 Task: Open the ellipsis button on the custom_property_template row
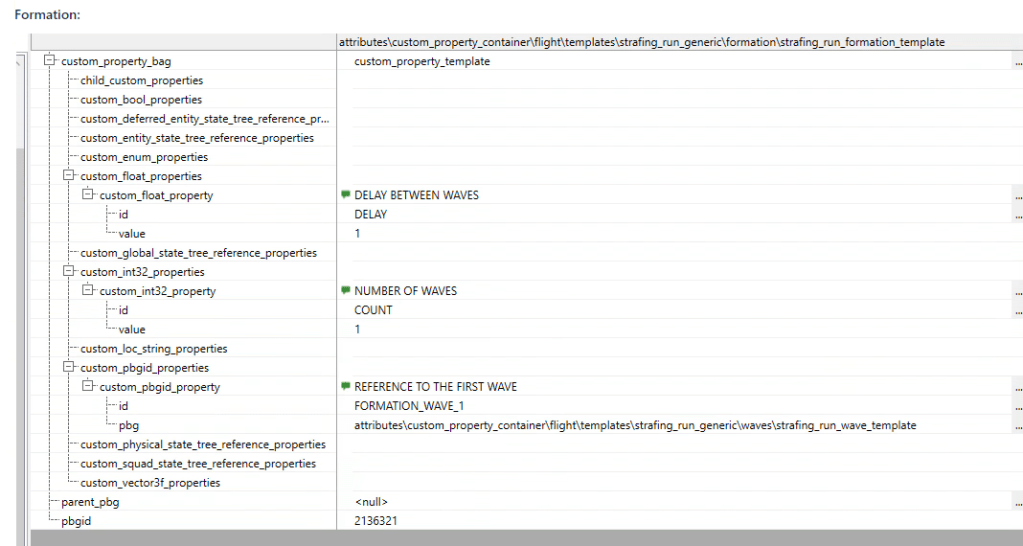1018,62
